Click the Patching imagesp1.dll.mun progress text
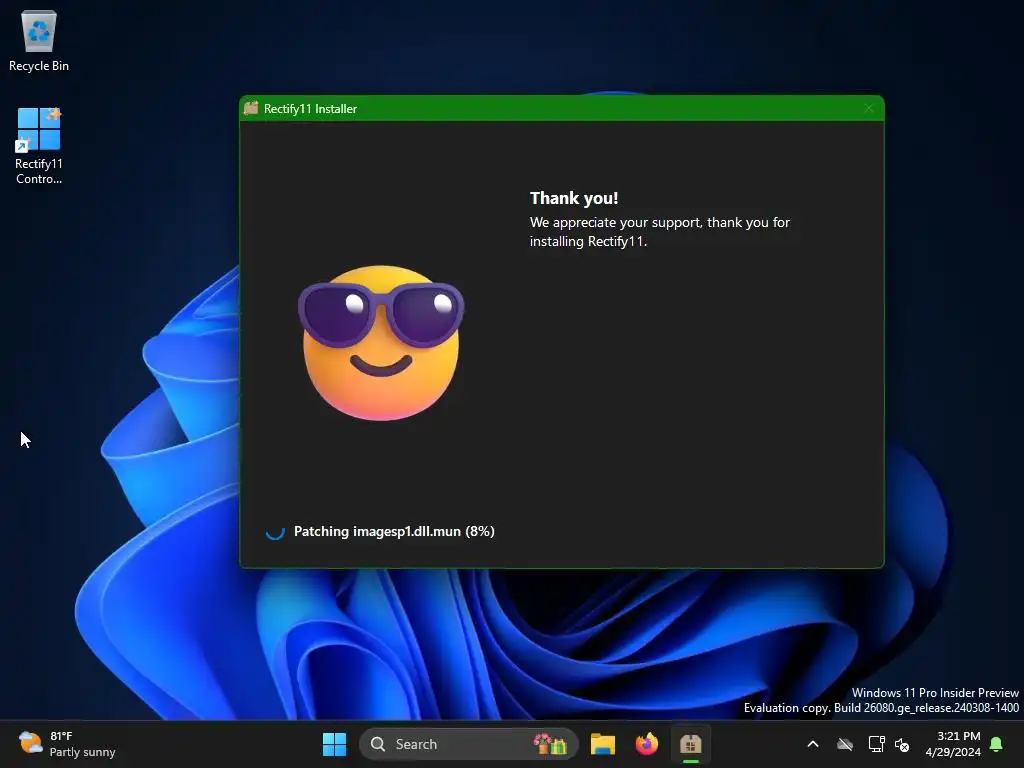Screen dimensions: 1024x768 [394, 532]
